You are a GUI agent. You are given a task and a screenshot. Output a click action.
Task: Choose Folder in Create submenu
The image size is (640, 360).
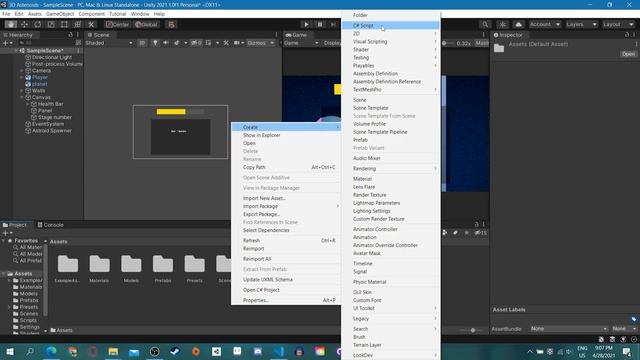391,15
